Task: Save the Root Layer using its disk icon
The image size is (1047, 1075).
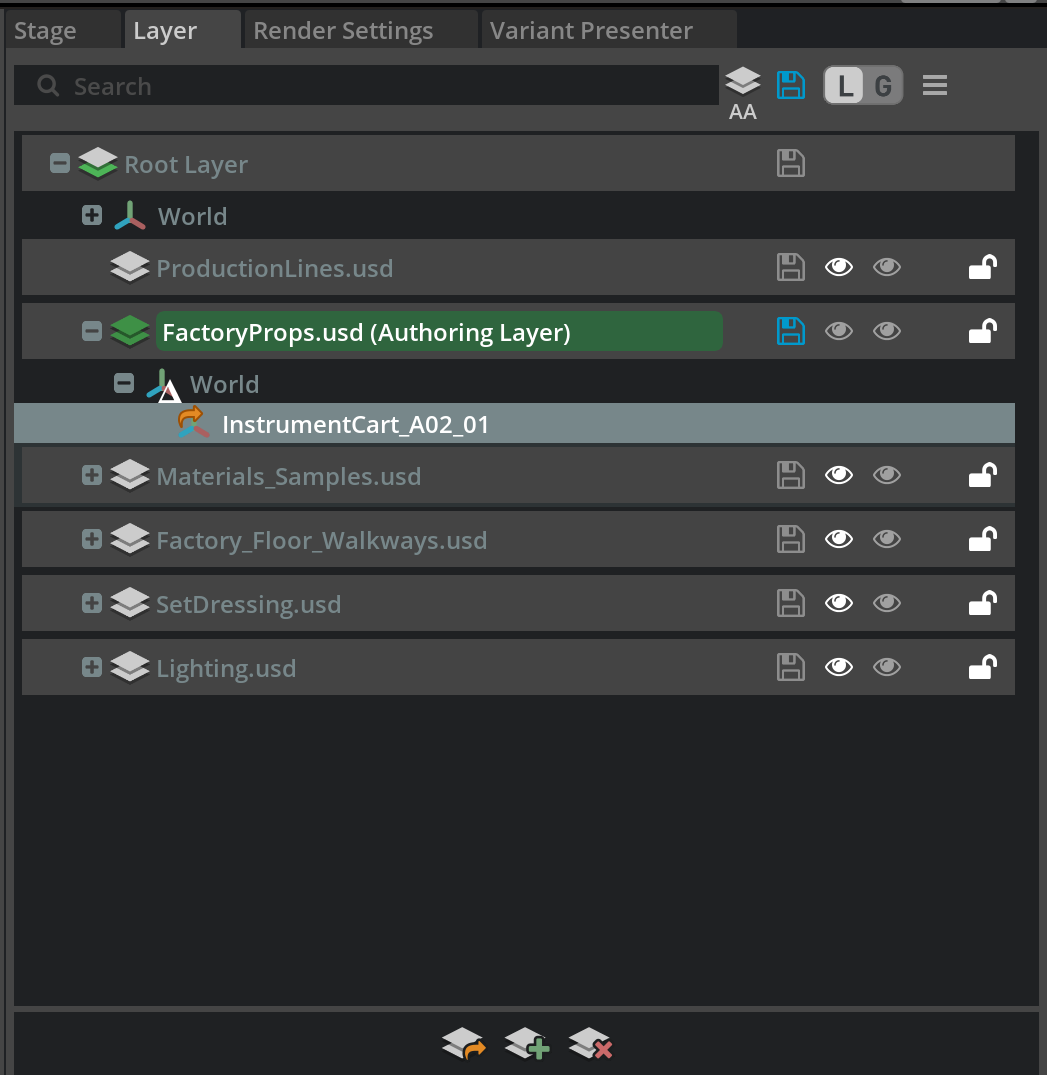Action: coord(791,164)
